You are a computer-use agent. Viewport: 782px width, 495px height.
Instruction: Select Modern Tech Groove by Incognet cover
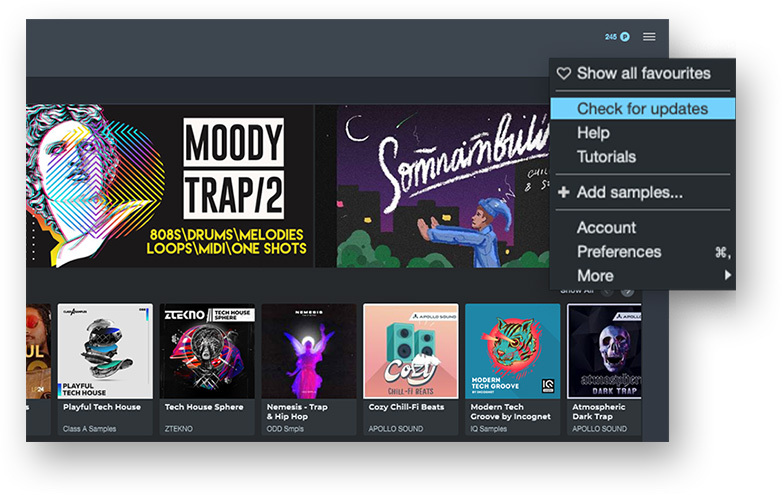click(512, 351)
